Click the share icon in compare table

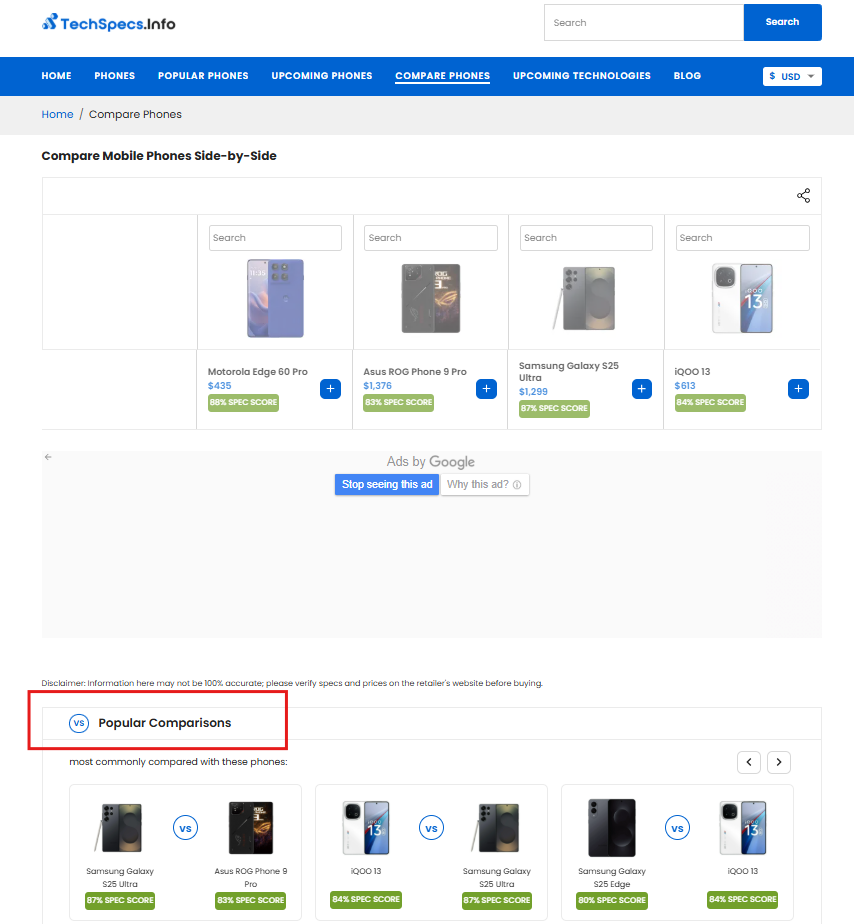pyautogui.click(x=803, y=196)
